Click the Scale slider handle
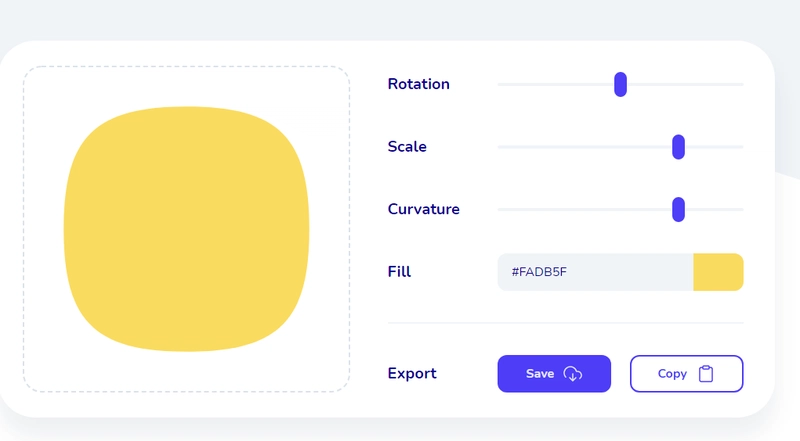Viewport: 800px width, 441px height. pyautogui.click(x=678, y=147)
